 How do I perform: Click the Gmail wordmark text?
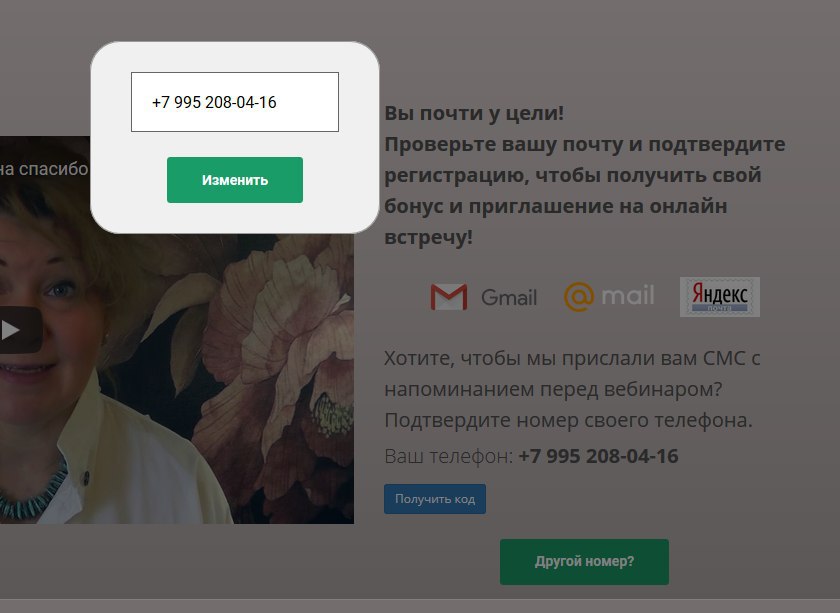(508, 297)
